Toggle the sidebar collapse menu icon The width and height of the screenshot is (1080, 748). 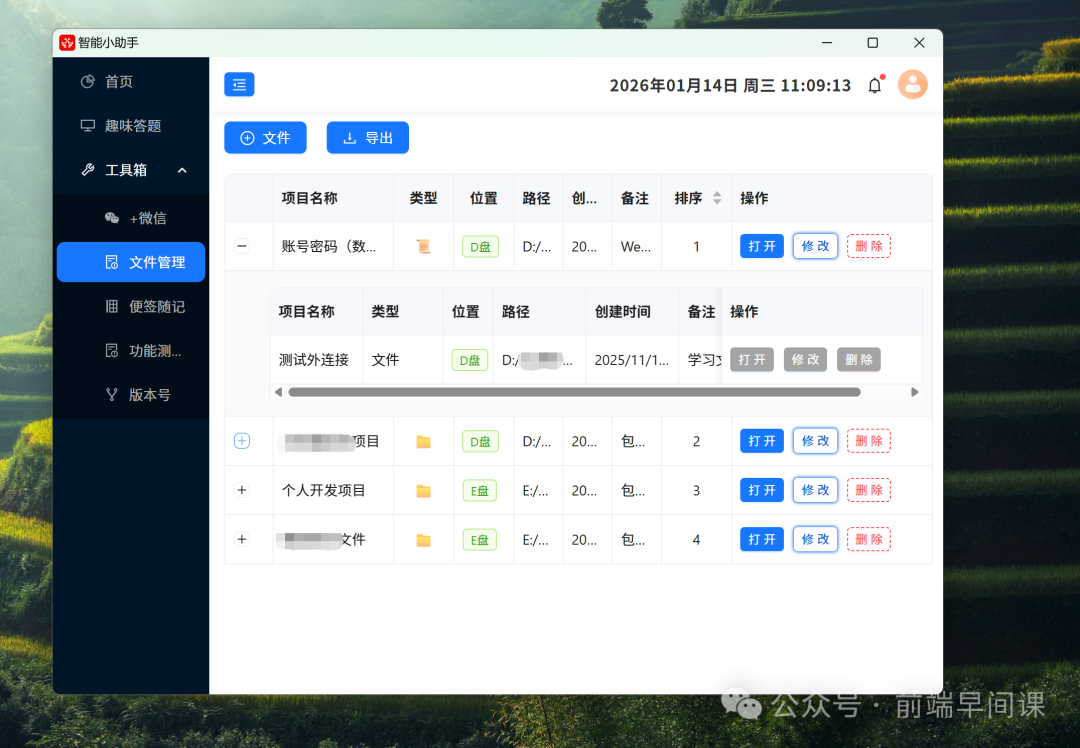239,85
